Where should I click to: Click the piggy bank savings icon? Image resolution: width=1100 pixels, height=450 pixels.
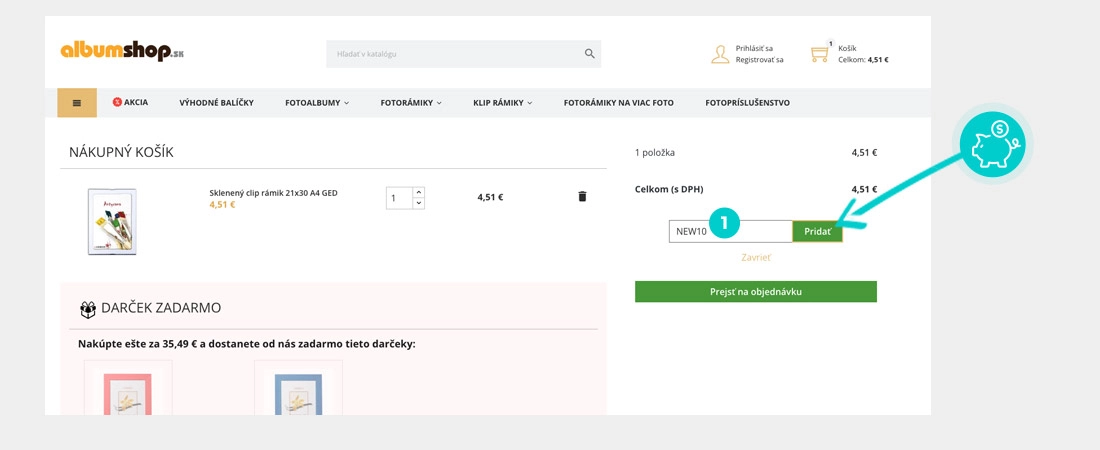pos(993,144)
